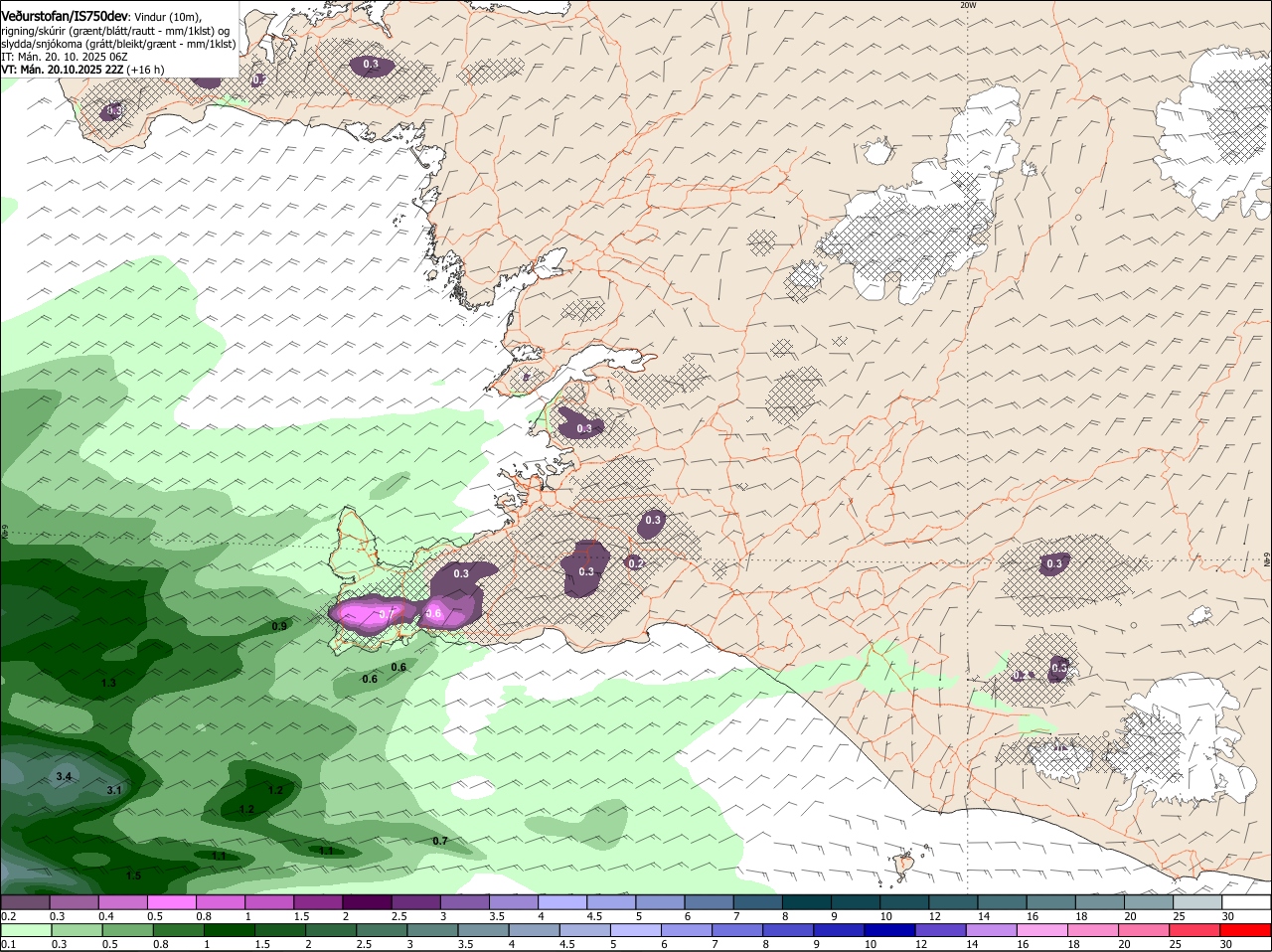This screenshot has height=952, width=1272.
Task: Click the '30' label in the rain legend
Action: [x=1226, y=944]
